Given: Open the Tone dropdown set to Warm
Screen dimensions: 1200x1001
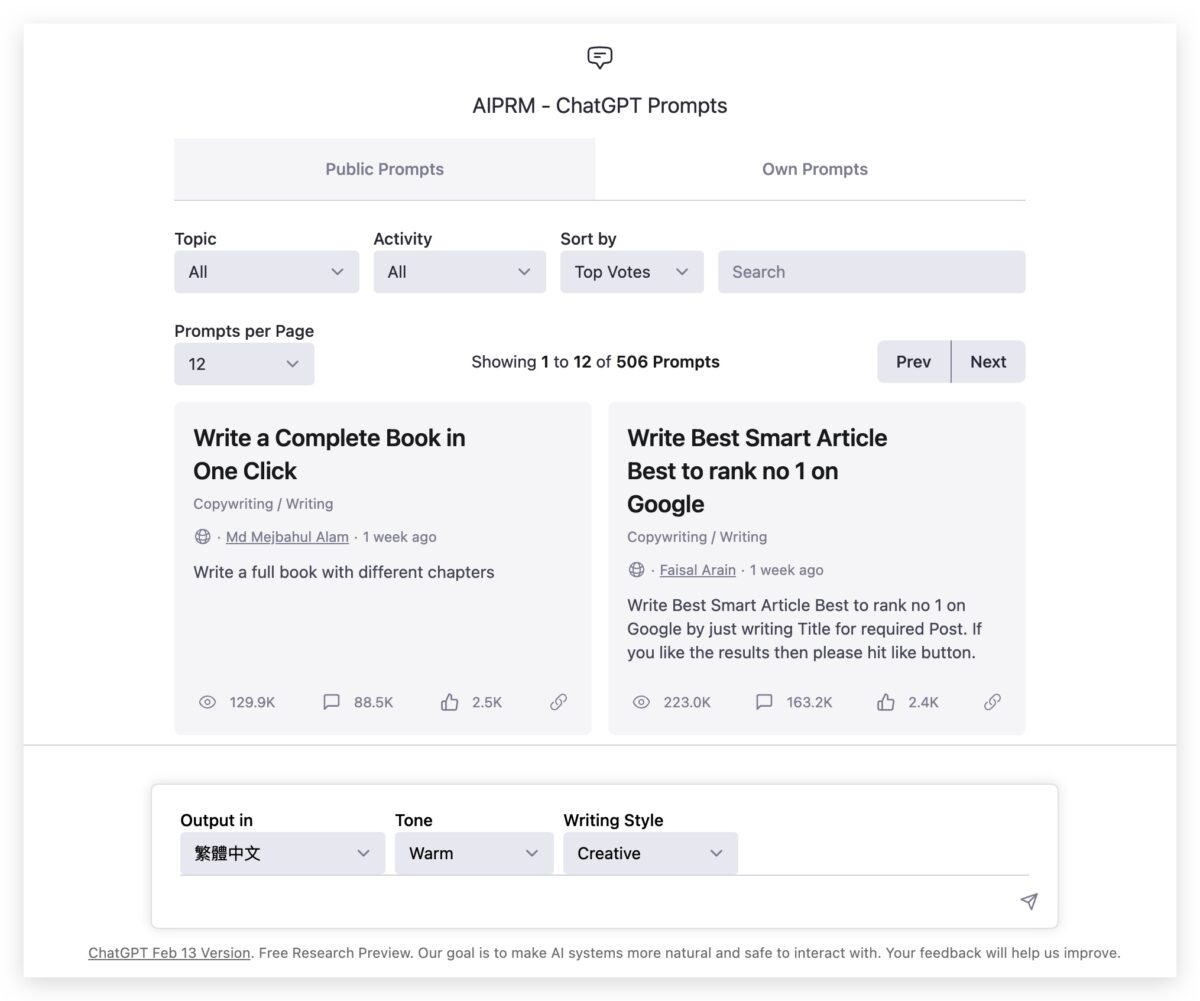Looking at the screenshot, I should click(x=474, y=854).
